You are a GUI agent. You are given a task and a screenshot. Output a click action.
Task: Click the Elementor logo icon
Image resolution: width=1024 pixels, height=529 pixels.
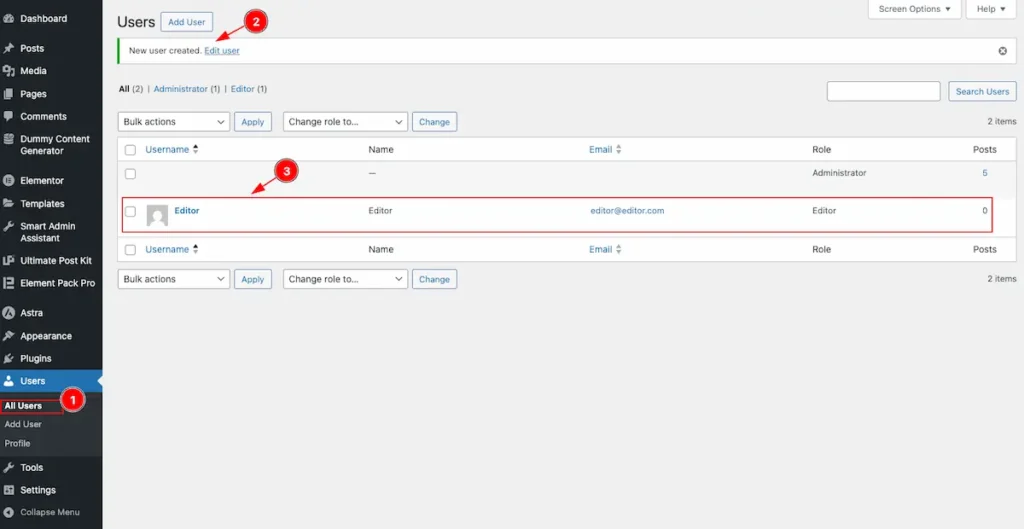coord(8,181)
